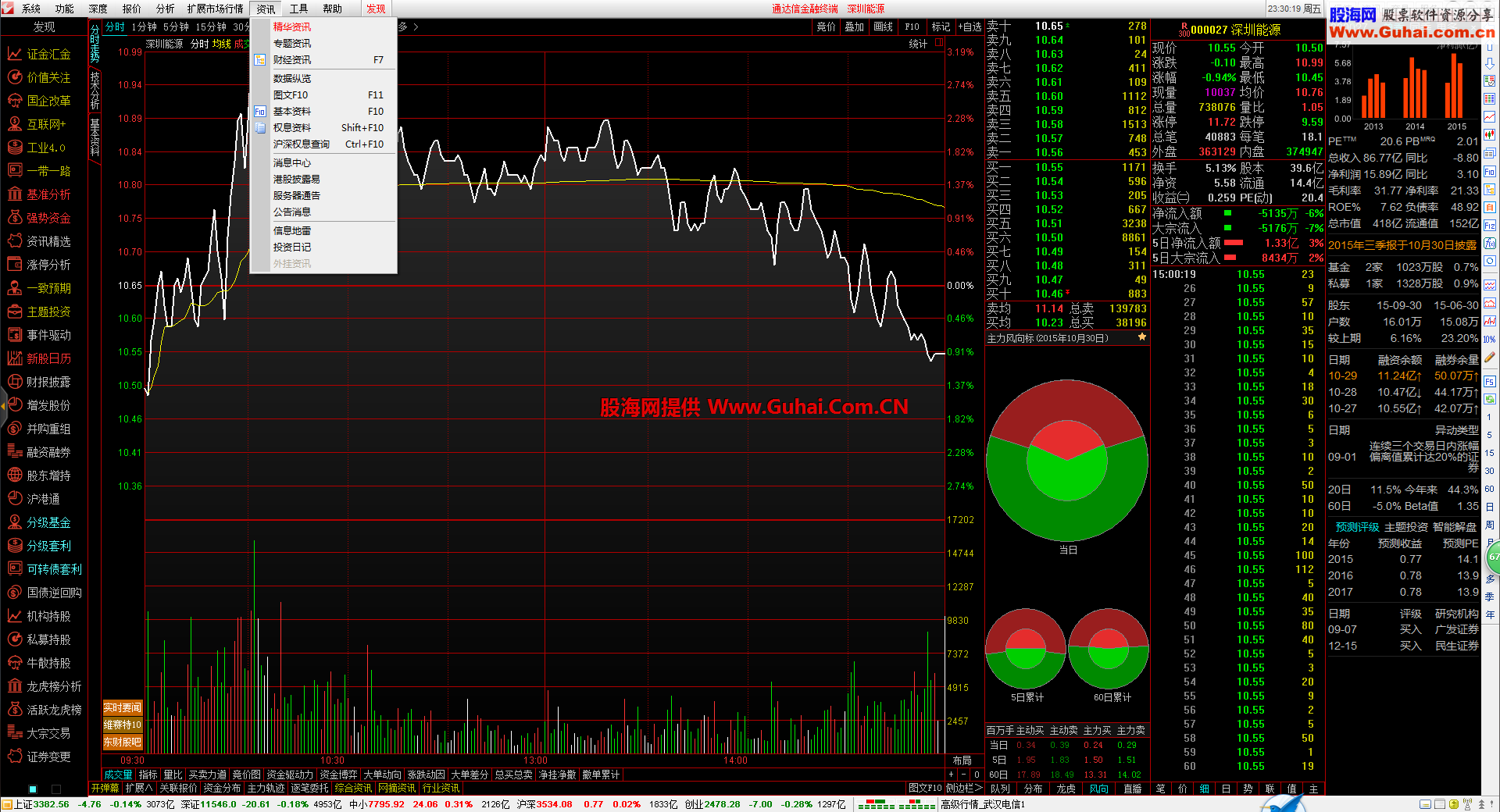Open the 系统 menu
This screenshot has width=1500, height=812.
[31, 9]
